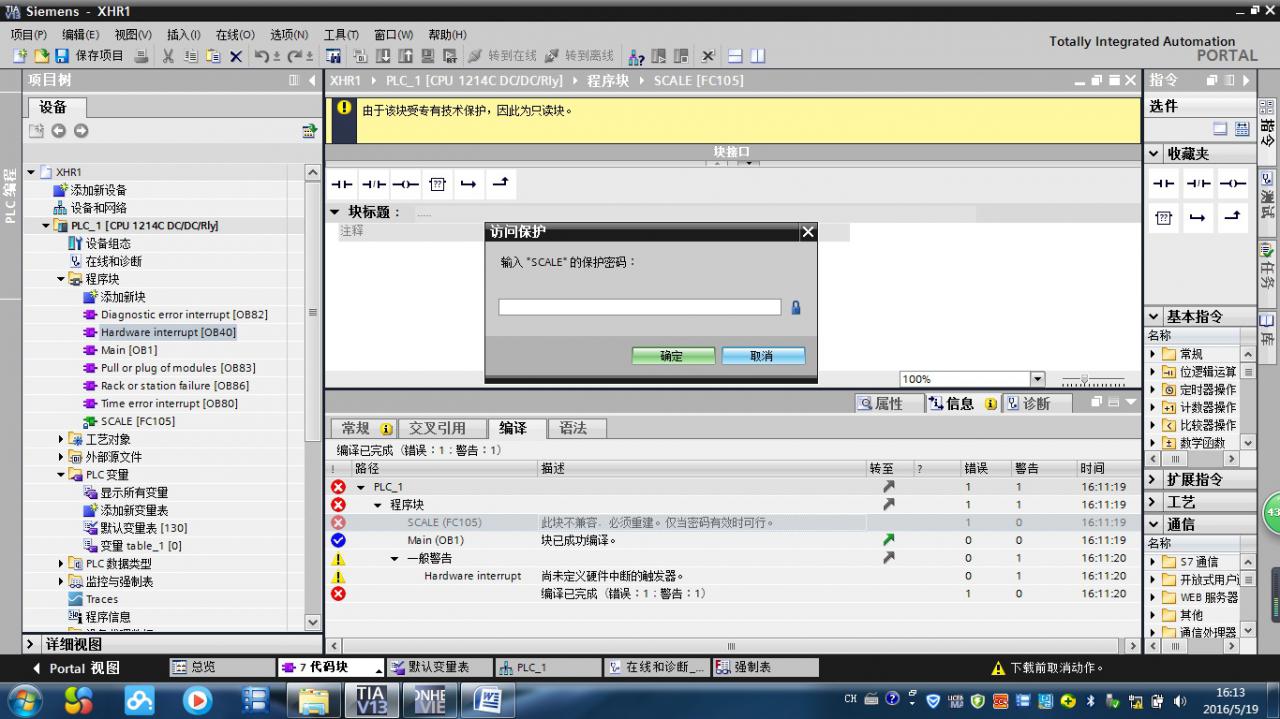Viewport: 1280px width, 719px height.
Task: Expand the 定时器操作 instruction folder
Action: tap(1153, 390)
